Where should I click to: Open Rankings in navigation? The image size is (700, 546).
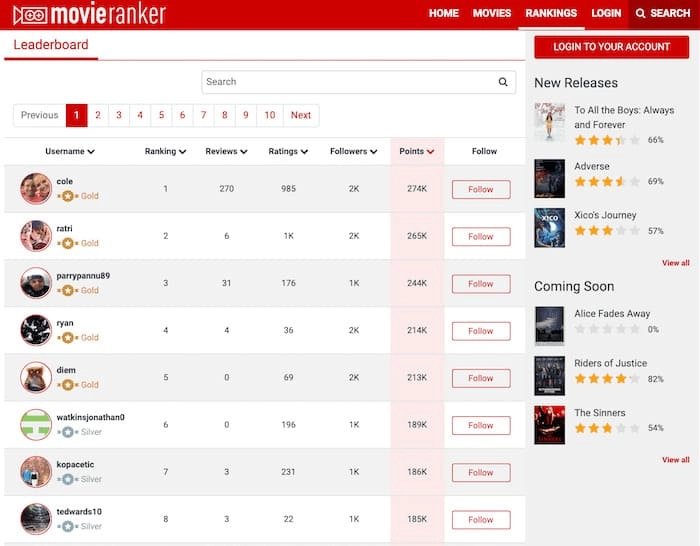[x=551, y=13]
